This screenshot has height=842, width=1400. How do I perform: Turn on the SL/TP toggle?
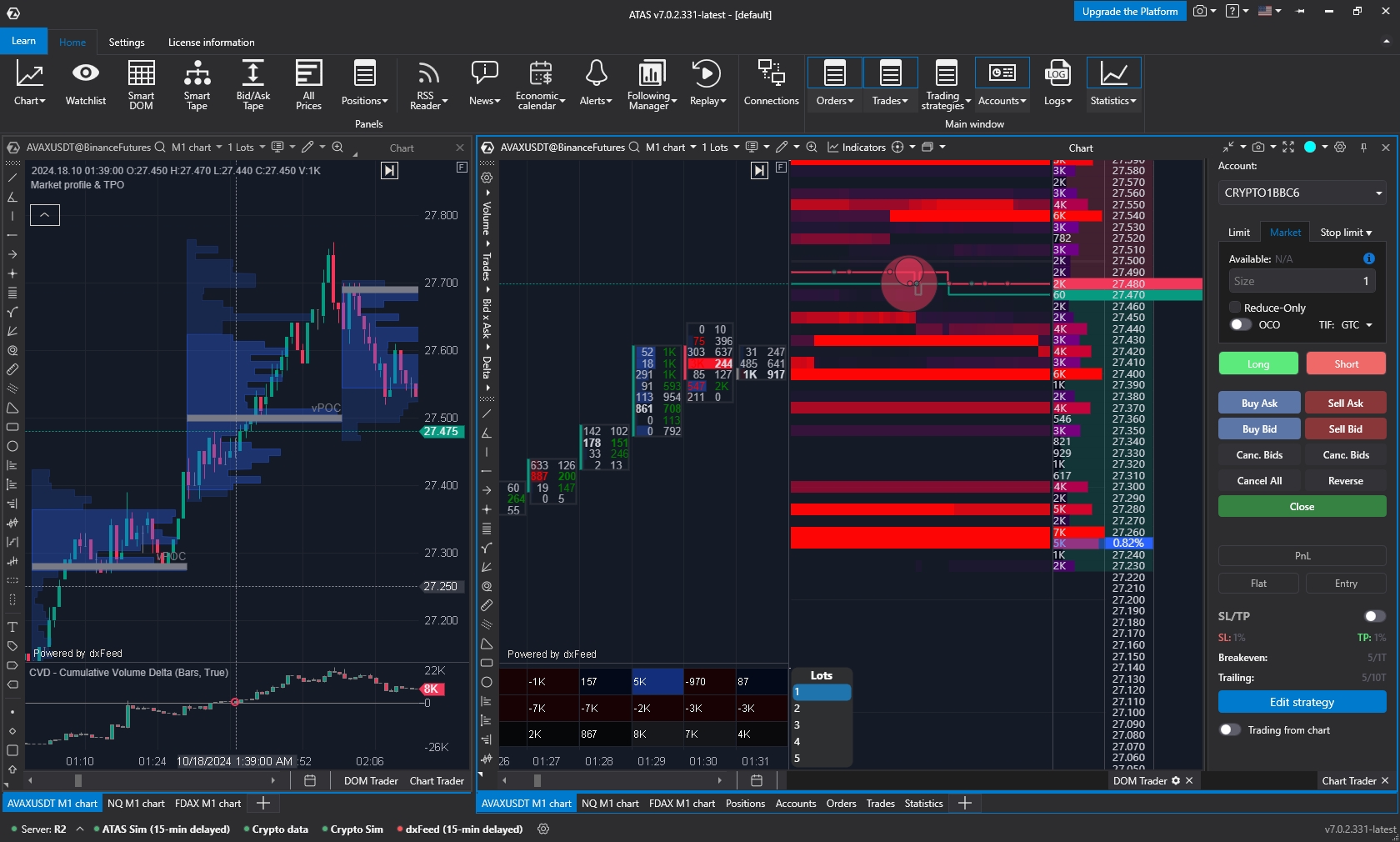(x=1373, y=616)
